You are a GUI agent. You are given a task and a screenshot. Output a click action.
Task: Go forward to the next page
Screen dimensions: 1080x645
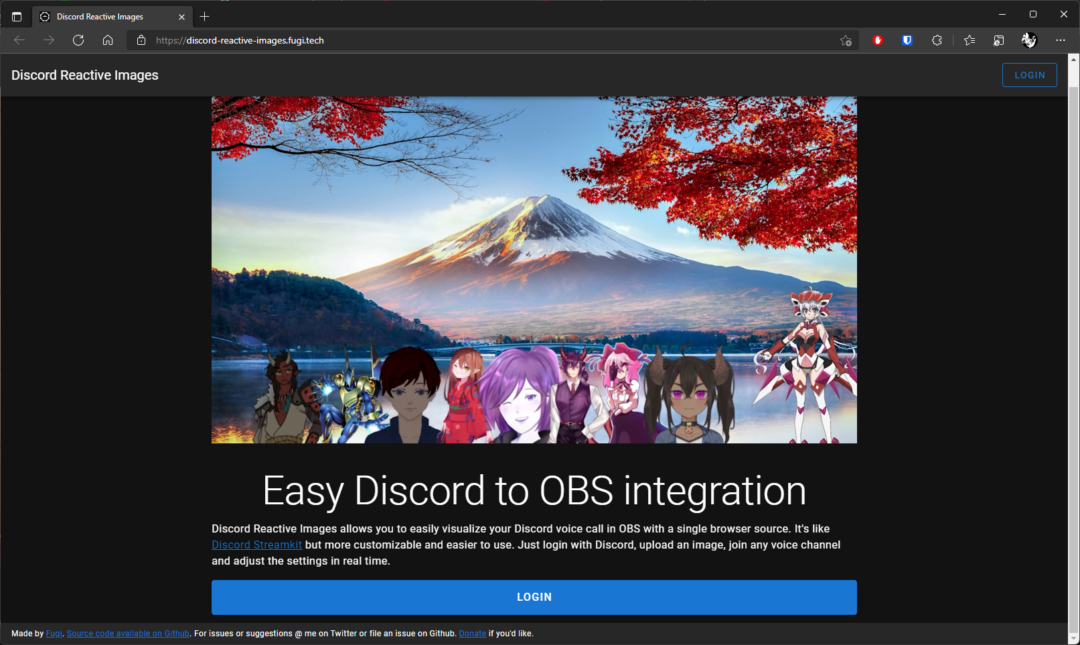[49, 41]
